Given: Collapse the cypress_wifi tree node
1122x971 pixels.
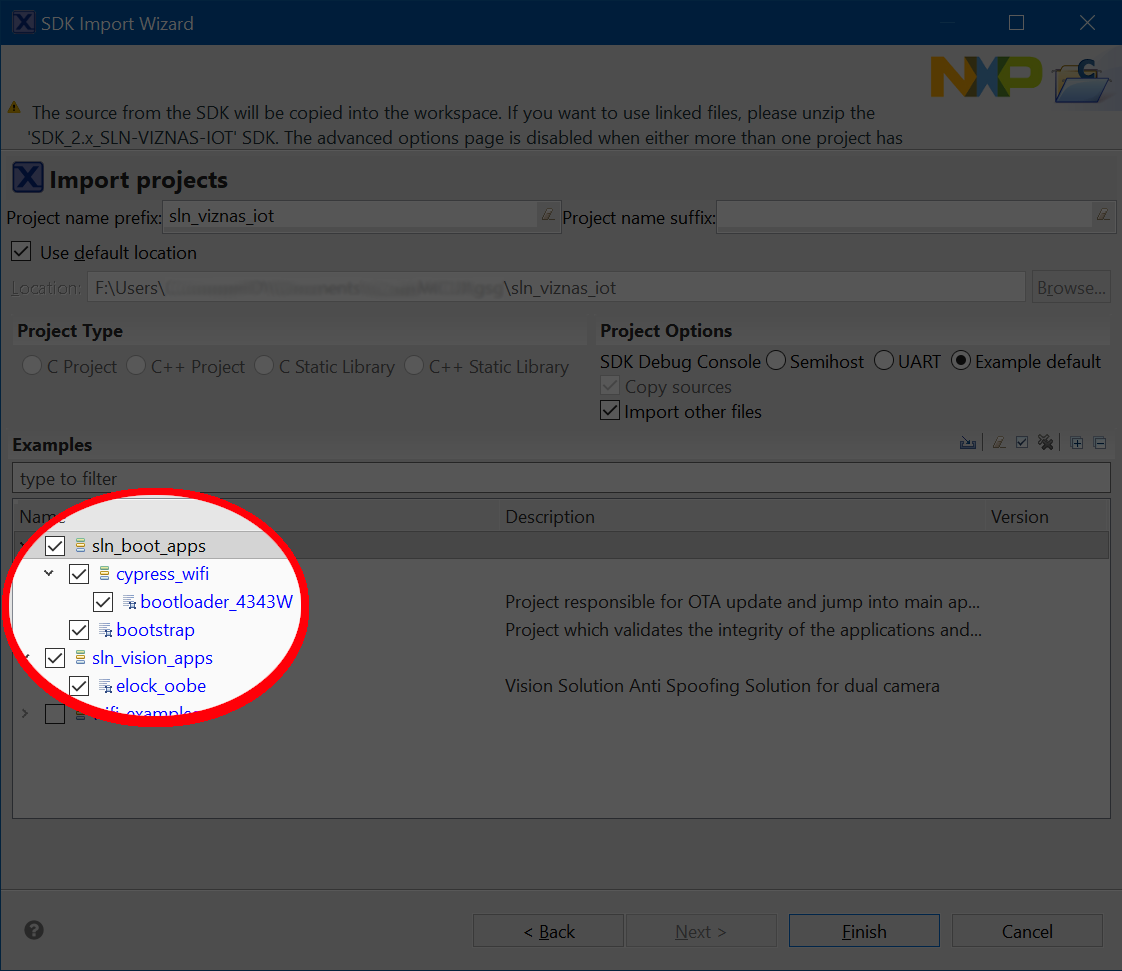Looking at the screenshot, I should point(49,574).
